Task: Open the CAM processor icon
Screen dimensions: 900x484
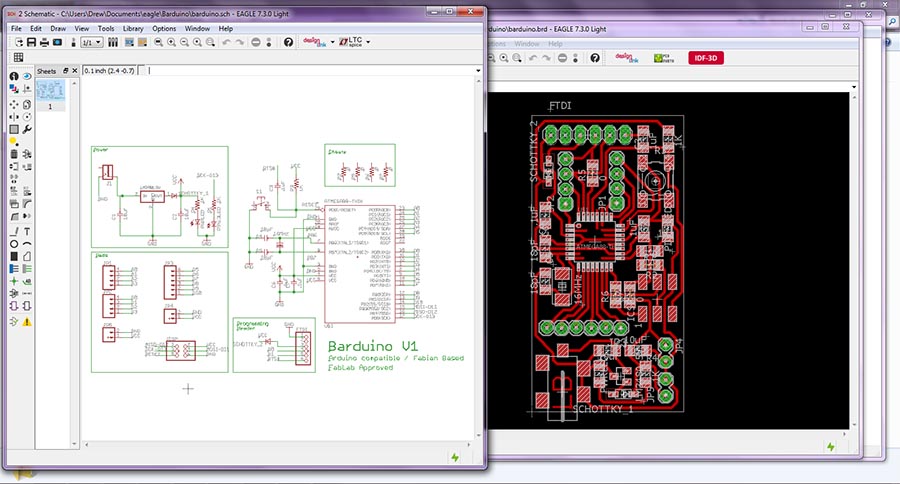Action: (57, 42)
